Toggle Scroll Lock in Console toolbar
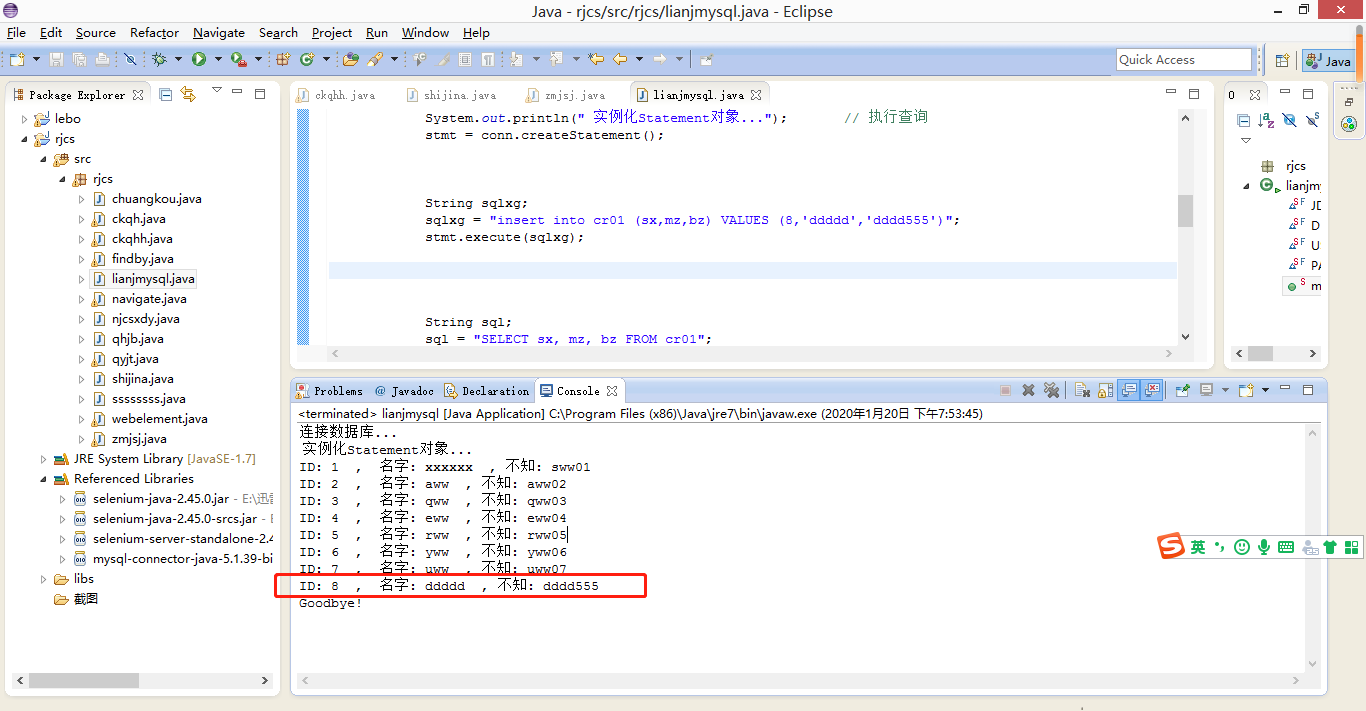 coord(1105,390)
